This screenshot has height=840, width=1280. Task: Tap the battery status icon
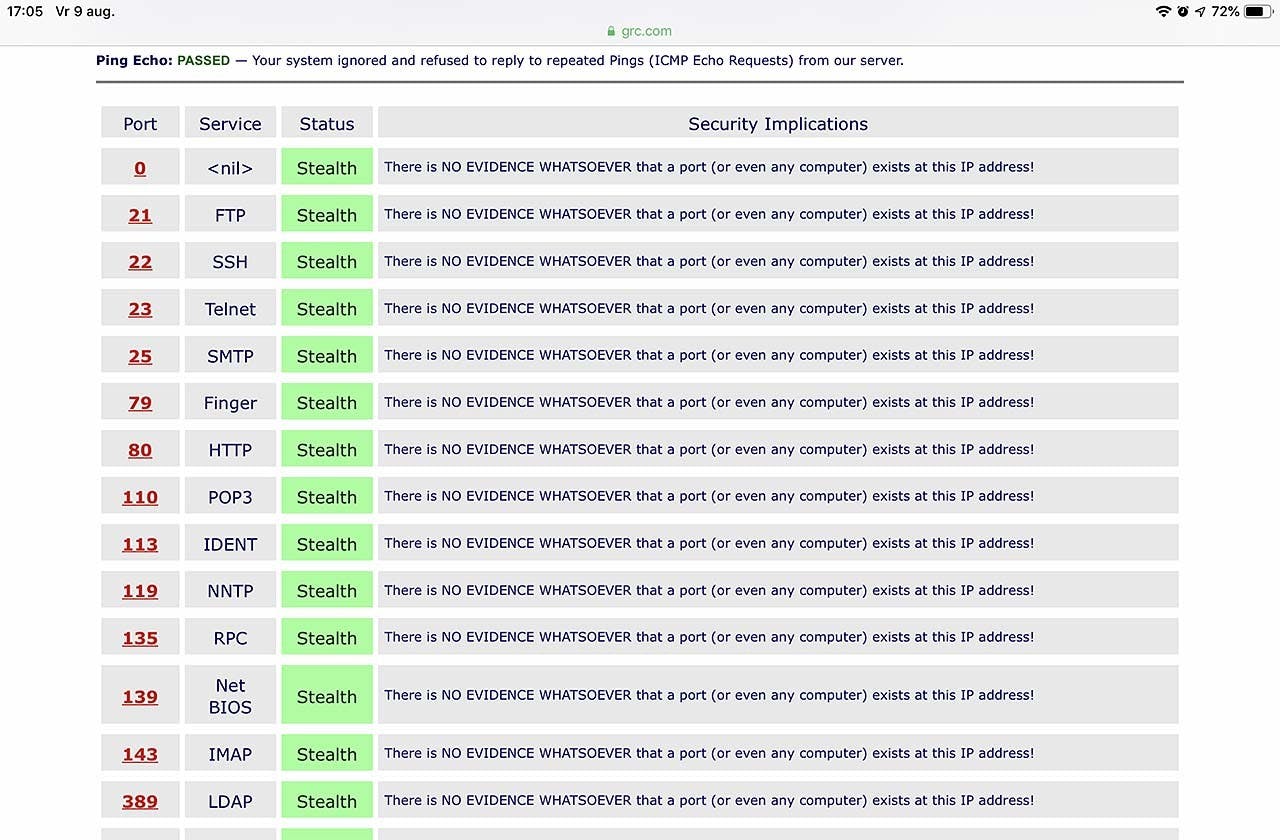pos(1256,12)
